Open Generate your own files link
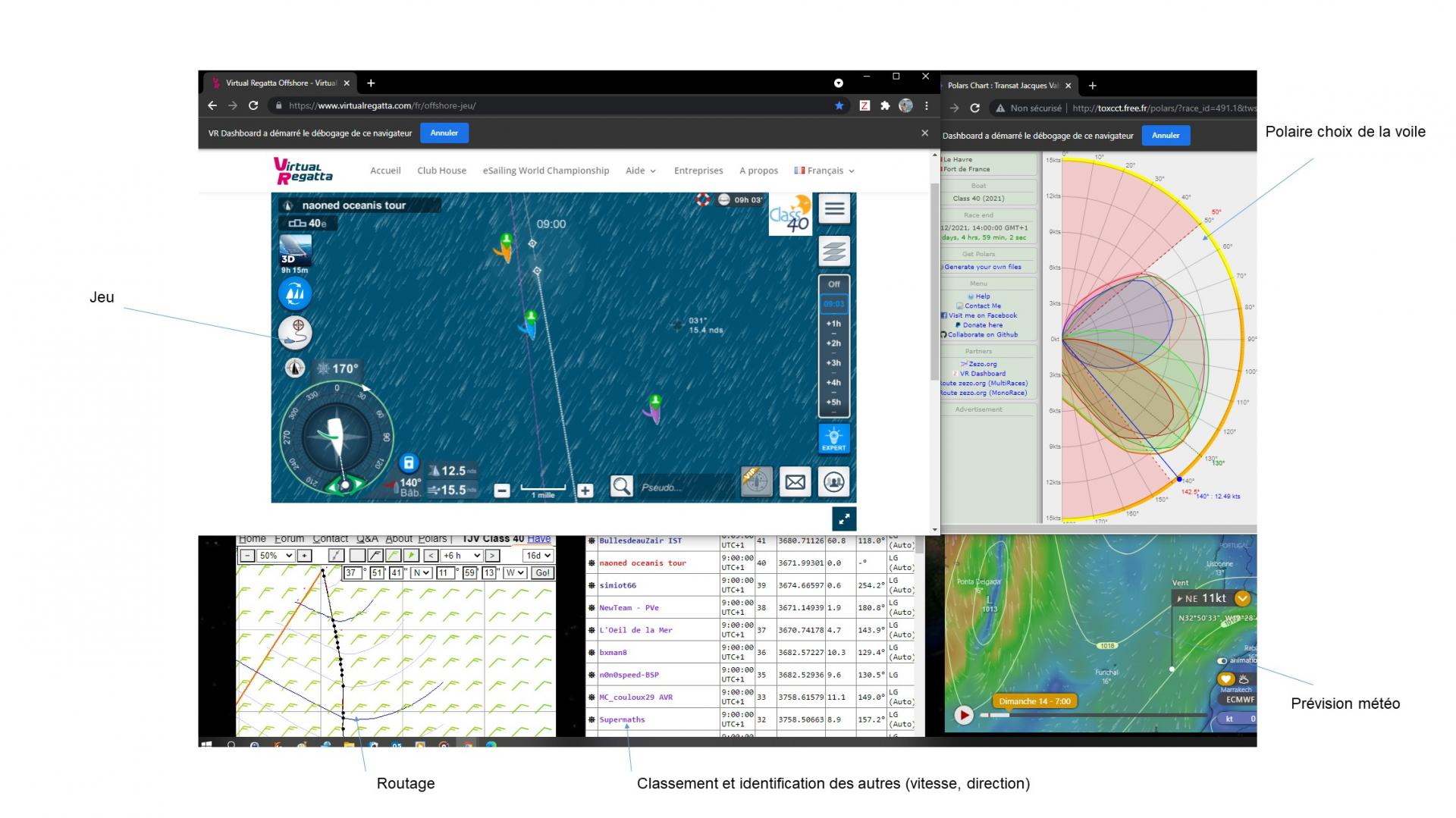Screen dimensions: 1456x818 982,267
